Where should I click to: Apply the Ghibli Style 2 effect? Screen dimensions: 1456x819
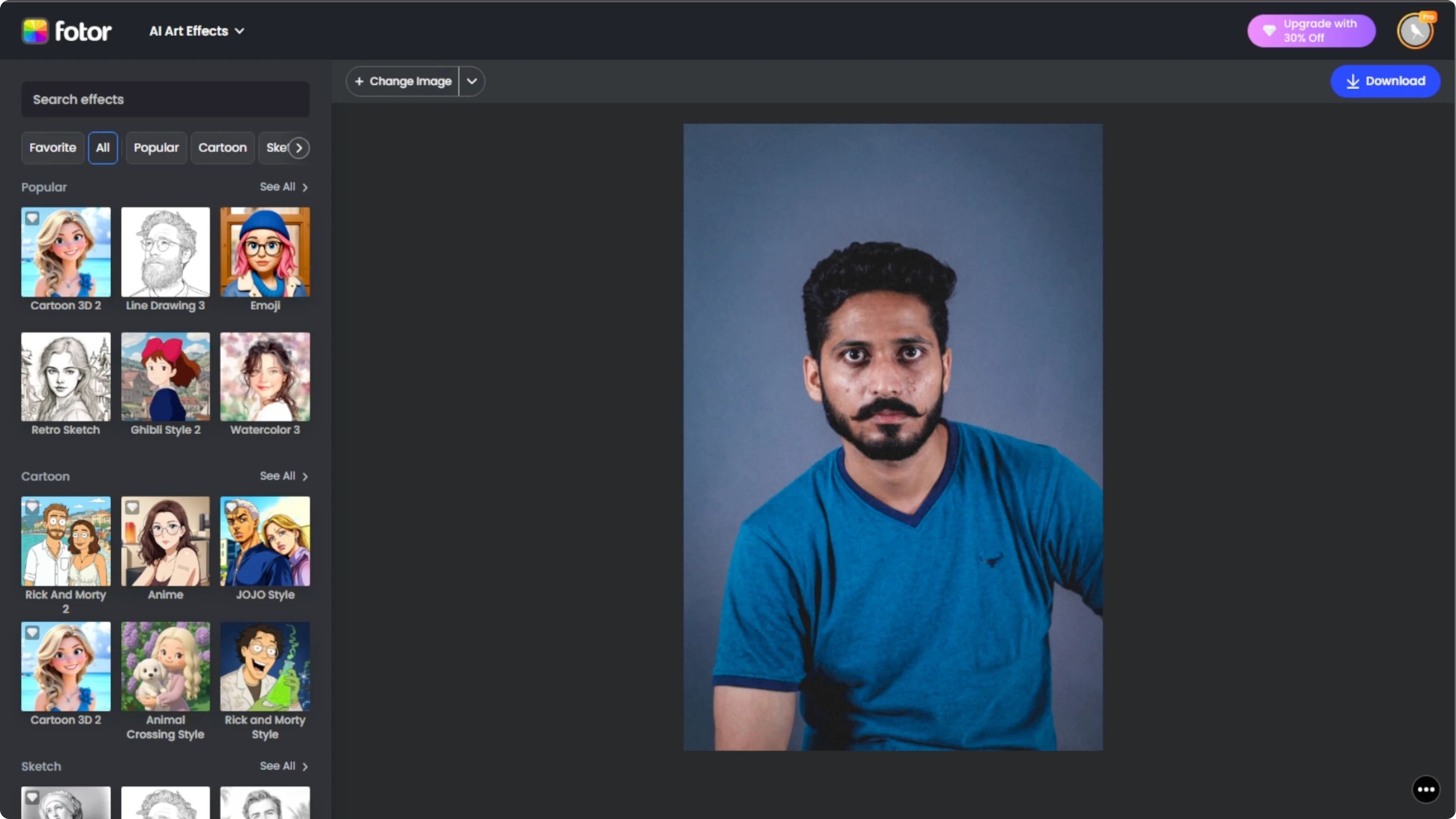click(x=165, y=376)
